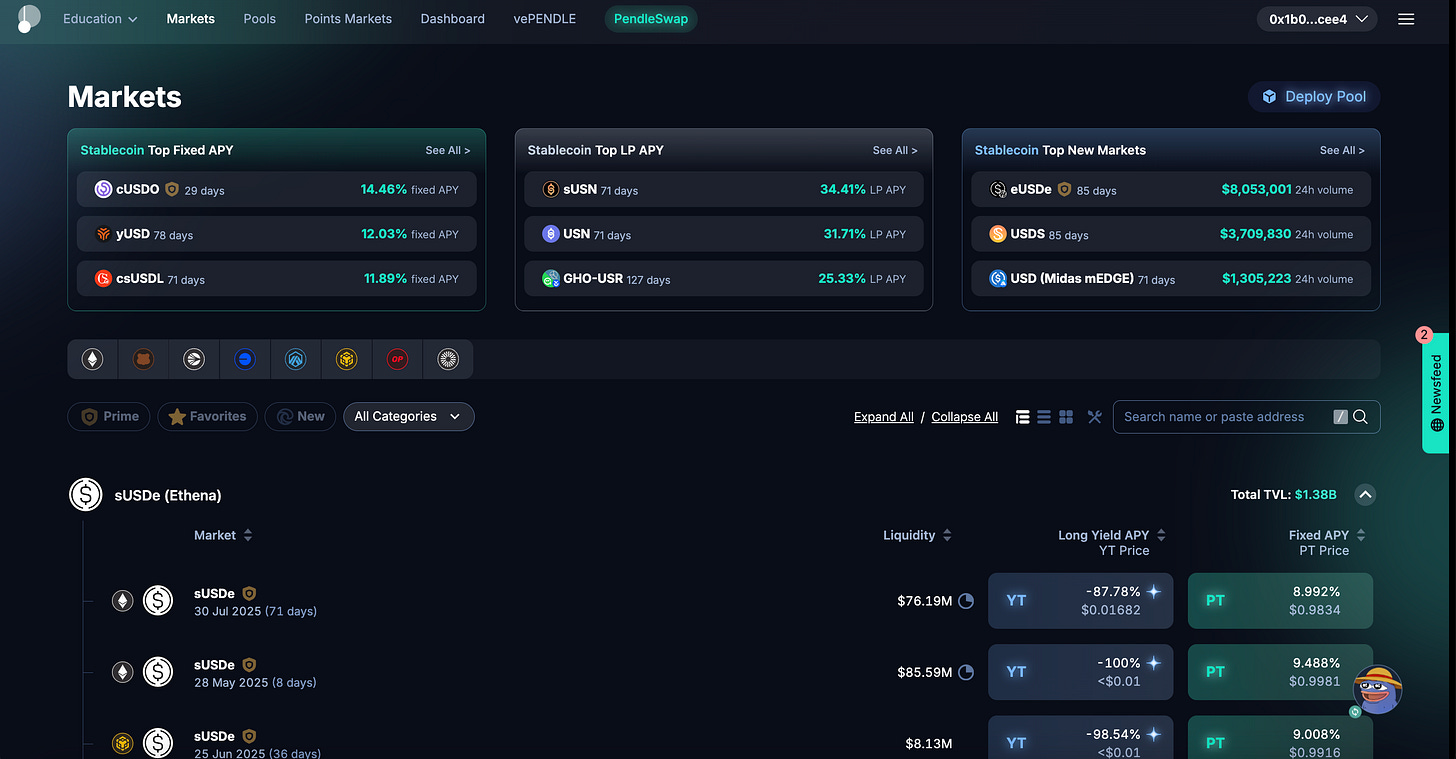Sort by the Market column arrows
Image resolution: width=1456 pixels, height=759 pixels.
(x=248, y=535)
